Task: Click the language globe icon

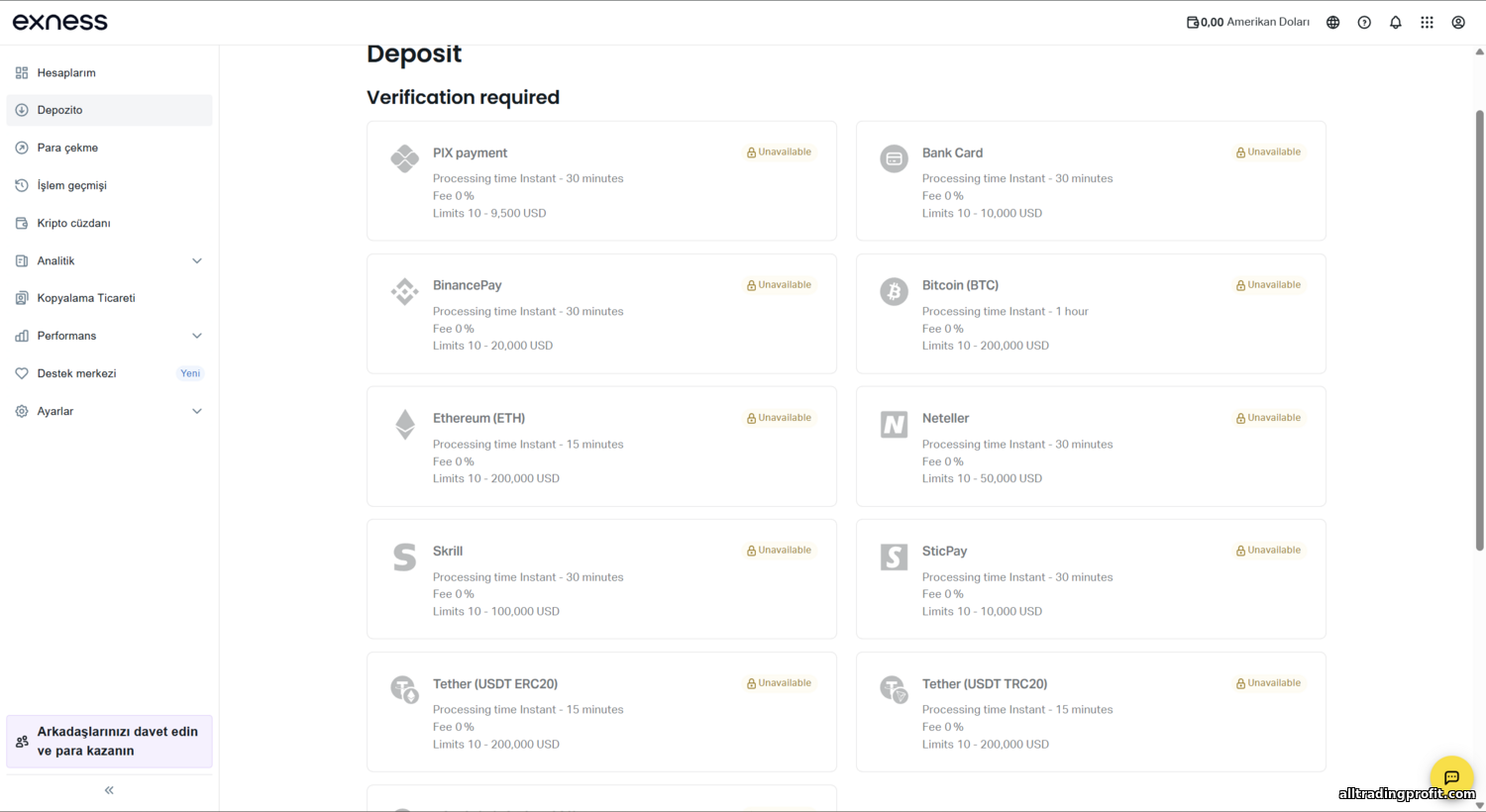Action: point(1332,23)
